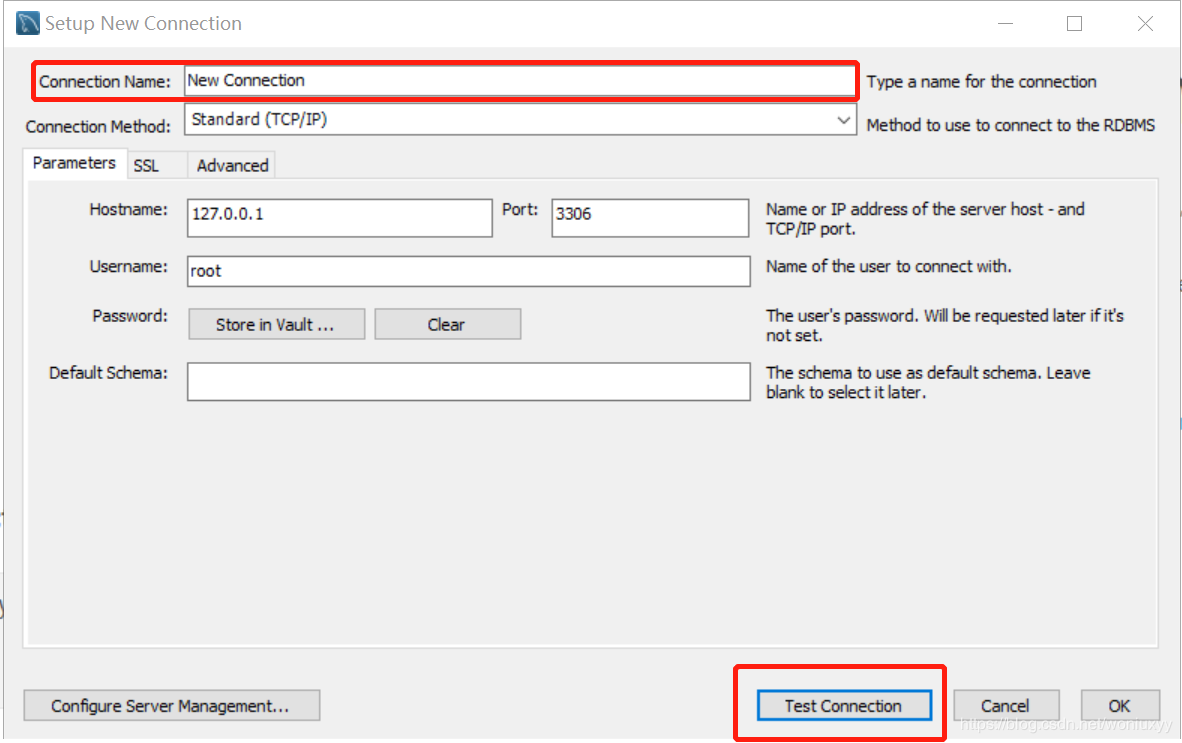Click the Default Schema field

click(468, 381)
